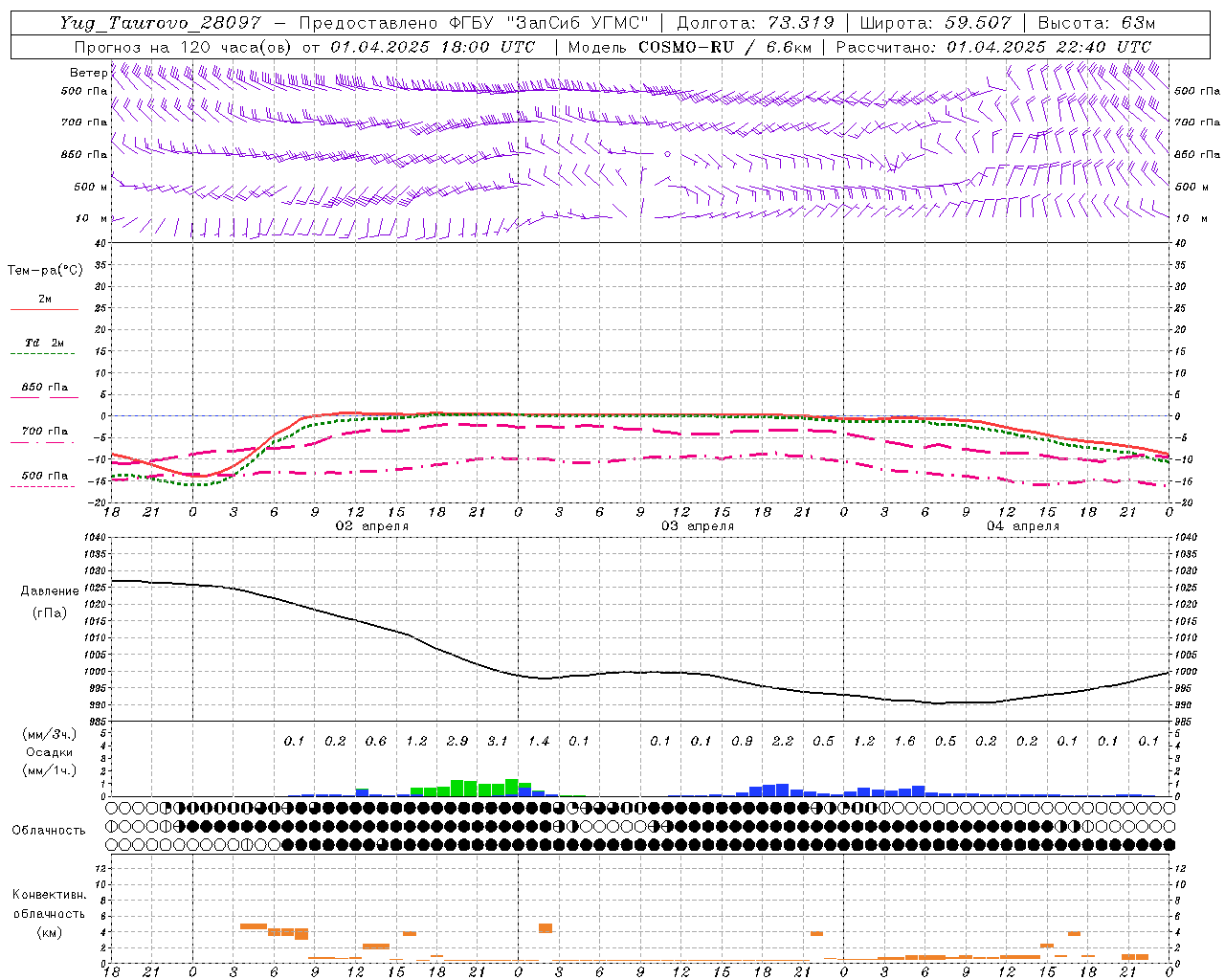The height and width of the screenshot is (980, 1225).
Task: Click the Рассчитано: 01.04.2025 22:40 UTC text
Action: pos(993,47)
